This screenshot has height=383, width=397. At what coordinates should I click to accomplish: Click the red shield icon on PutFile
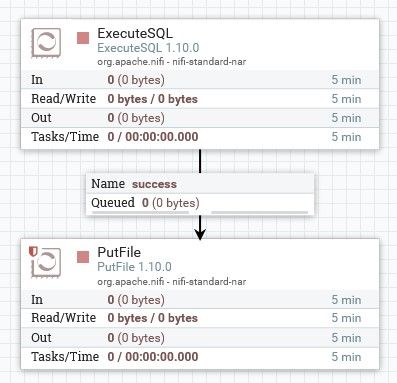point(33,252)
